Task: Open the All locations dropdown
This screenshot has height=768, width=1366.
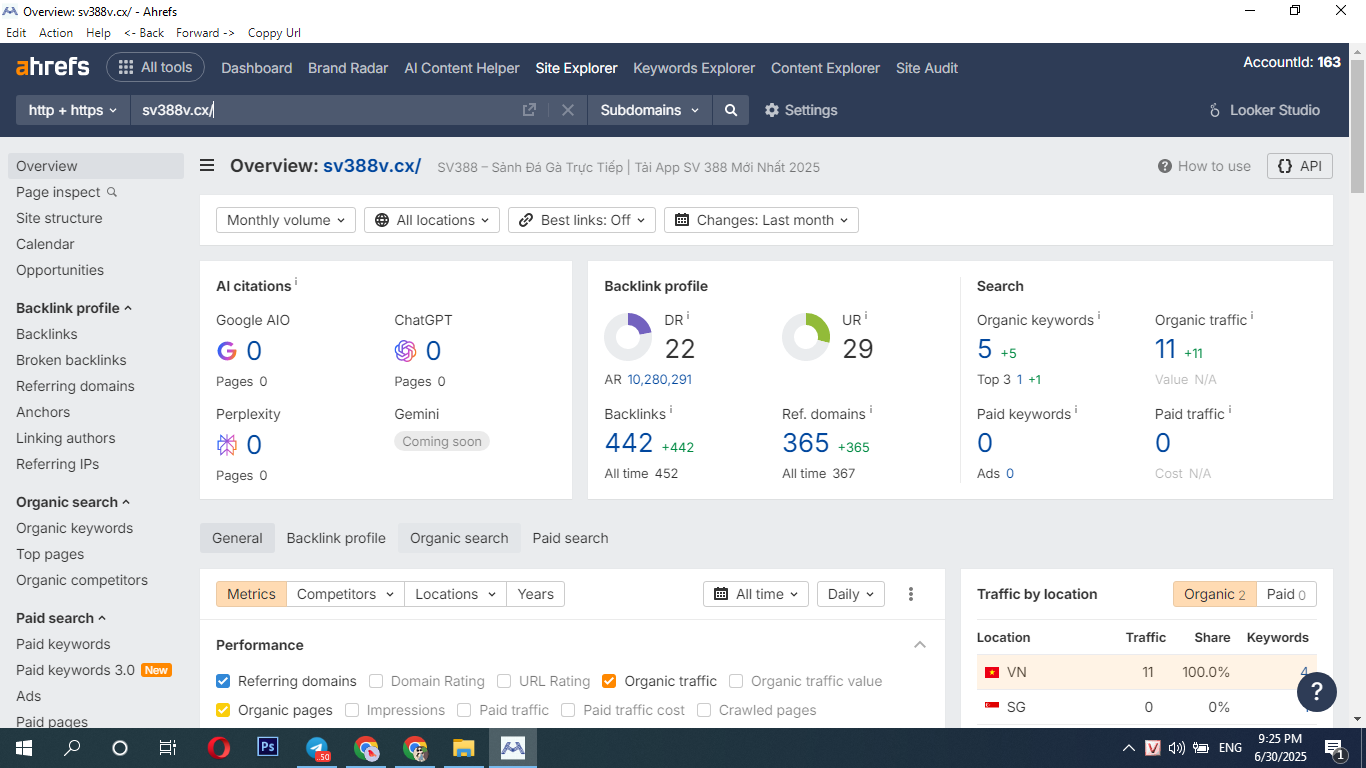Action: 432,220
